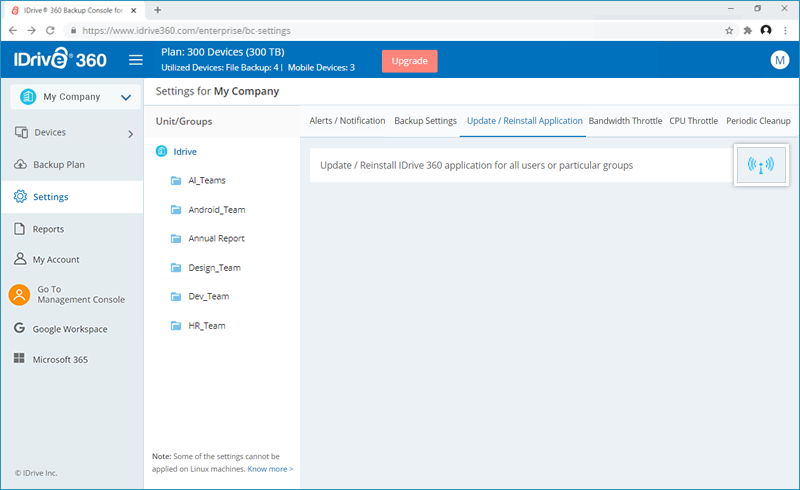Image resolution: width=800 pixels, height=490 pixels.
Task: Click the Android_Team folder icon
Action: click(x=176, y=209)
